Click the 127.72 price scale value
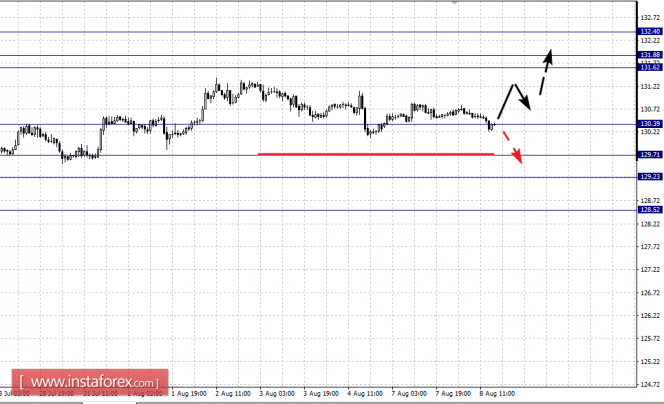Image resolution: width=664 pixels, height=404 pixels. pos(649,246)
